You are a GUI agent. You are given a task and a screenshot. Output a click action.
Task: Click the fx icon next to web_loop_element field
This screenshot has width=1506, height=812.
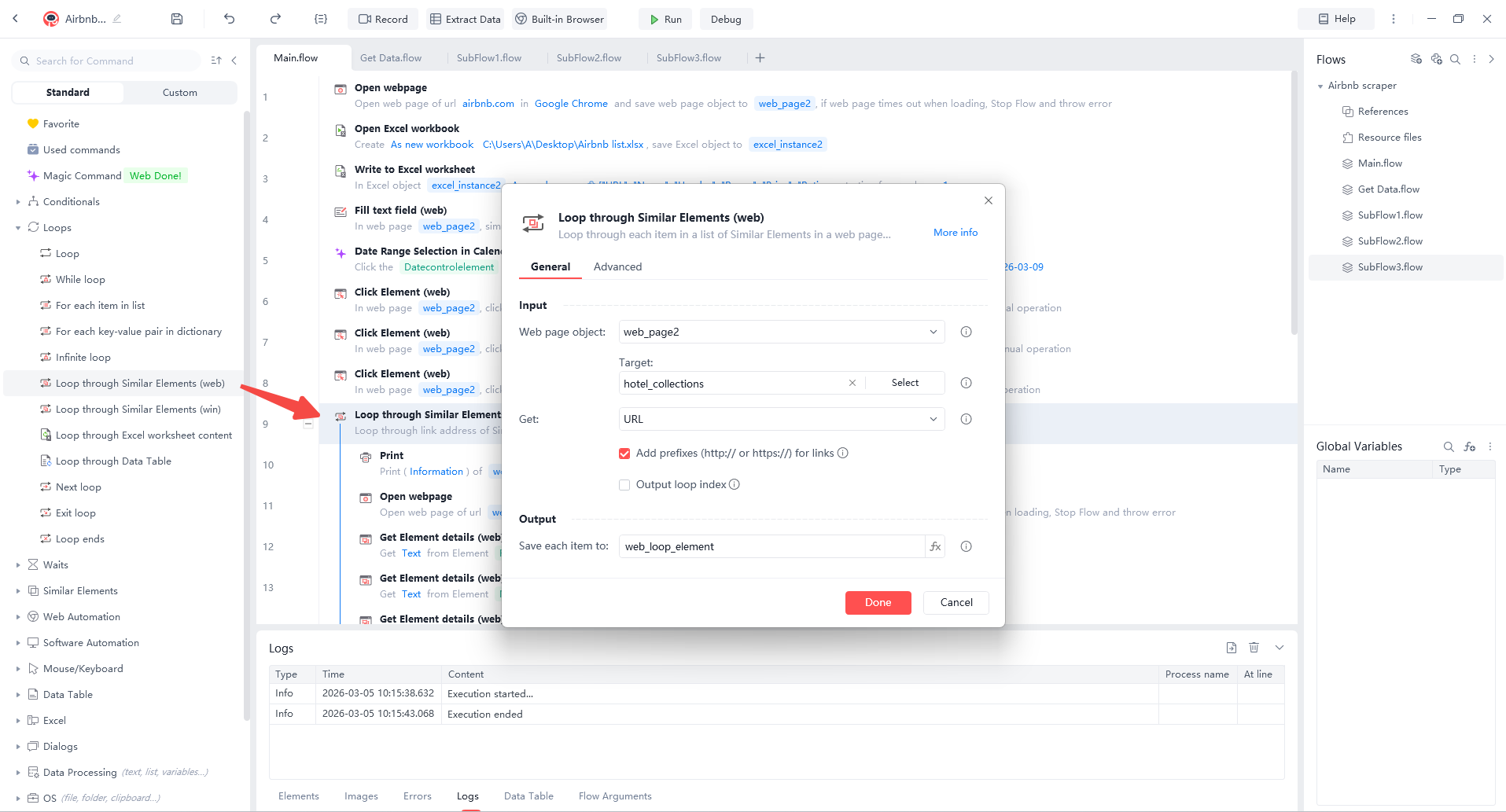click(934, 546)
